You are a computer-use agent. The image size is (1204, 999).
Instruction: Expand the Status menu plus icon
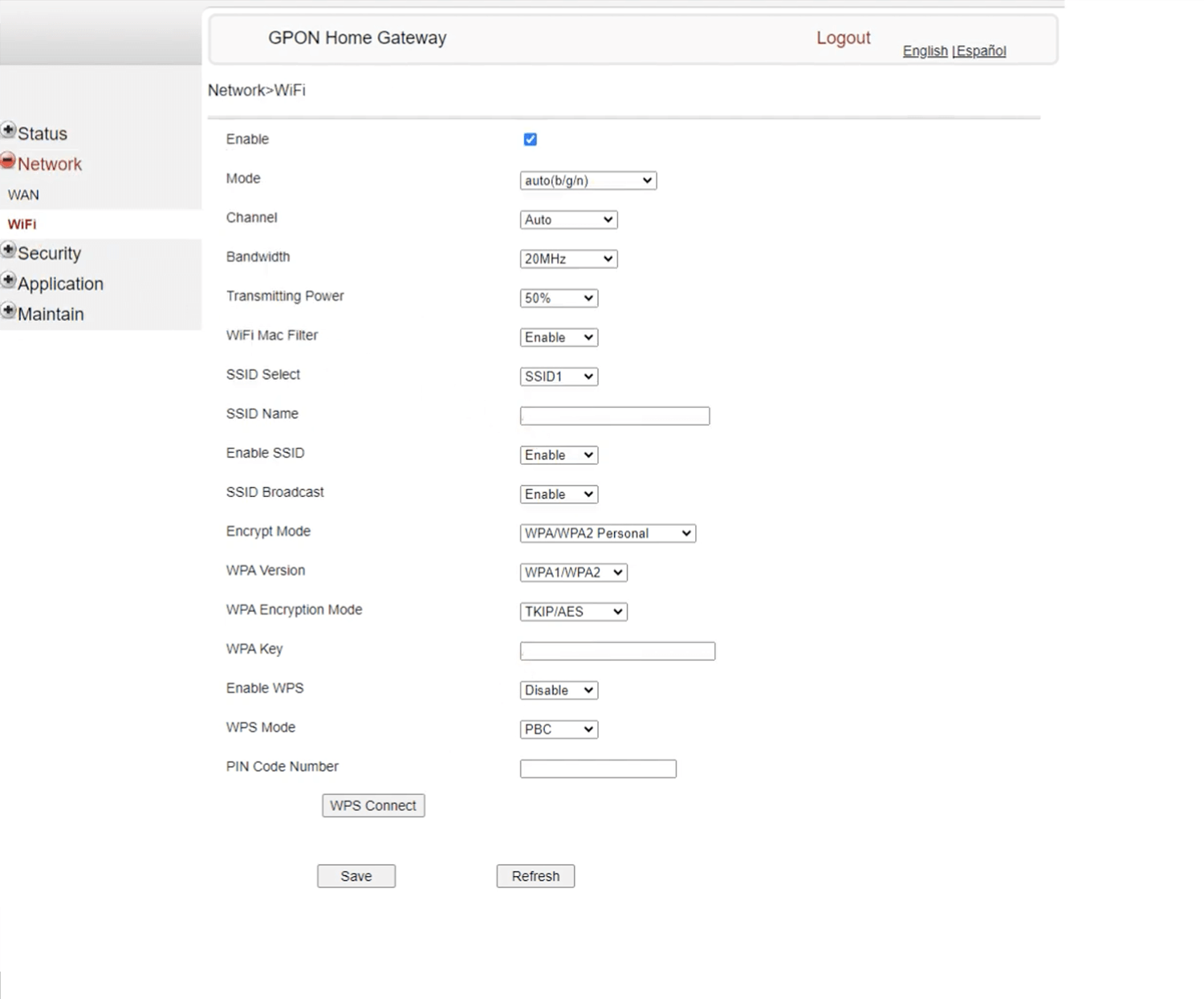(x=9, y=130)
